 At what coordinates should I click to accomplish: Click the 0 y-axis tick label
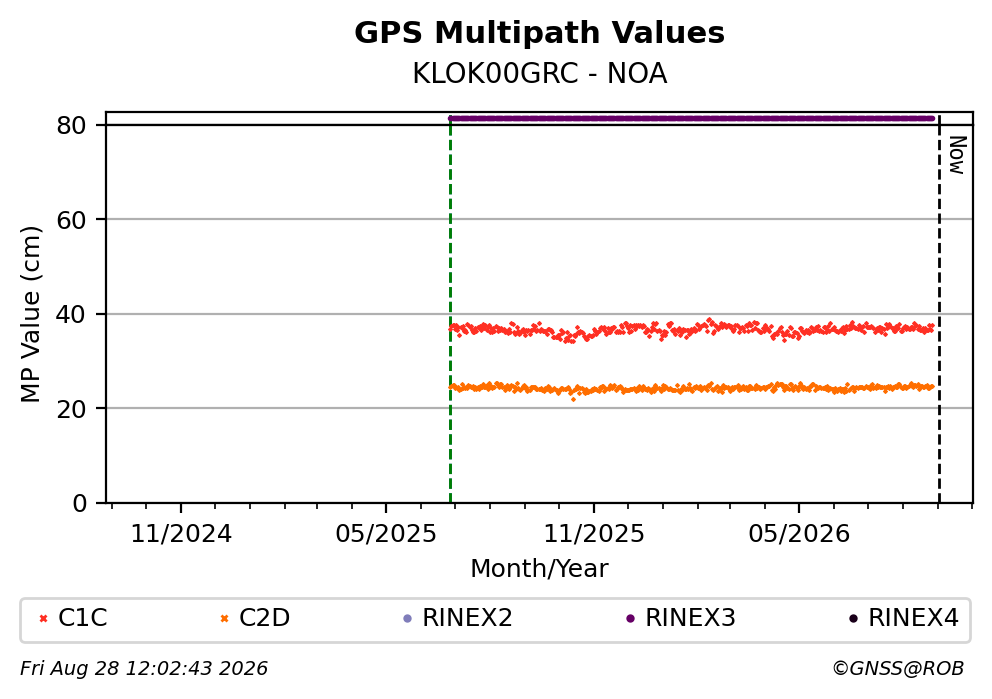(x=79, y=504)
